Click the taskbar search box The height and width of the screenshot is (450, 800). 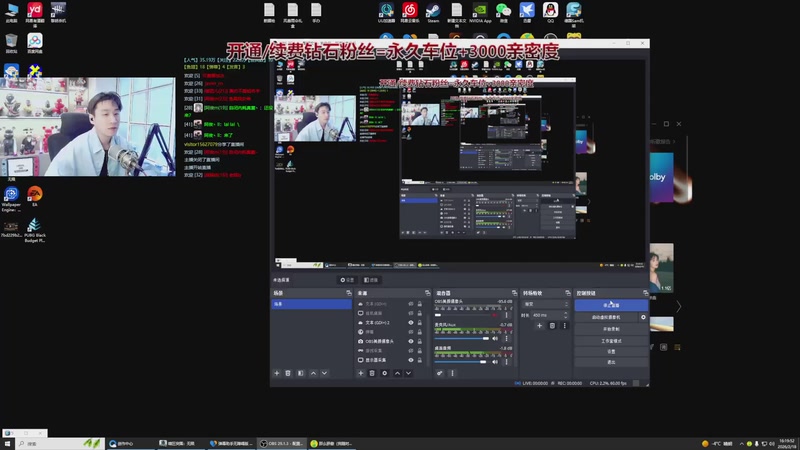60,444
